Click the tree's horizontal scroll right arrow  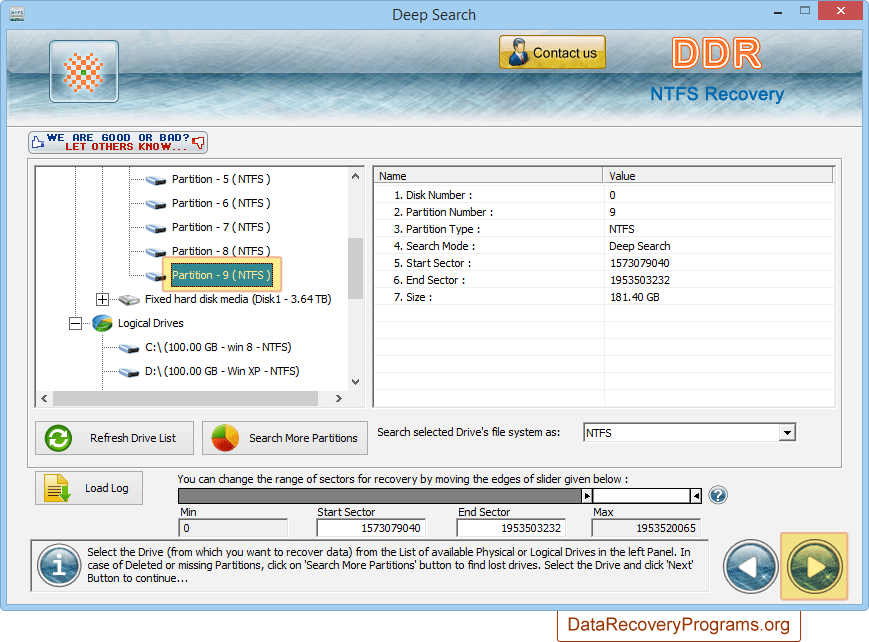[x=339, y=398]
